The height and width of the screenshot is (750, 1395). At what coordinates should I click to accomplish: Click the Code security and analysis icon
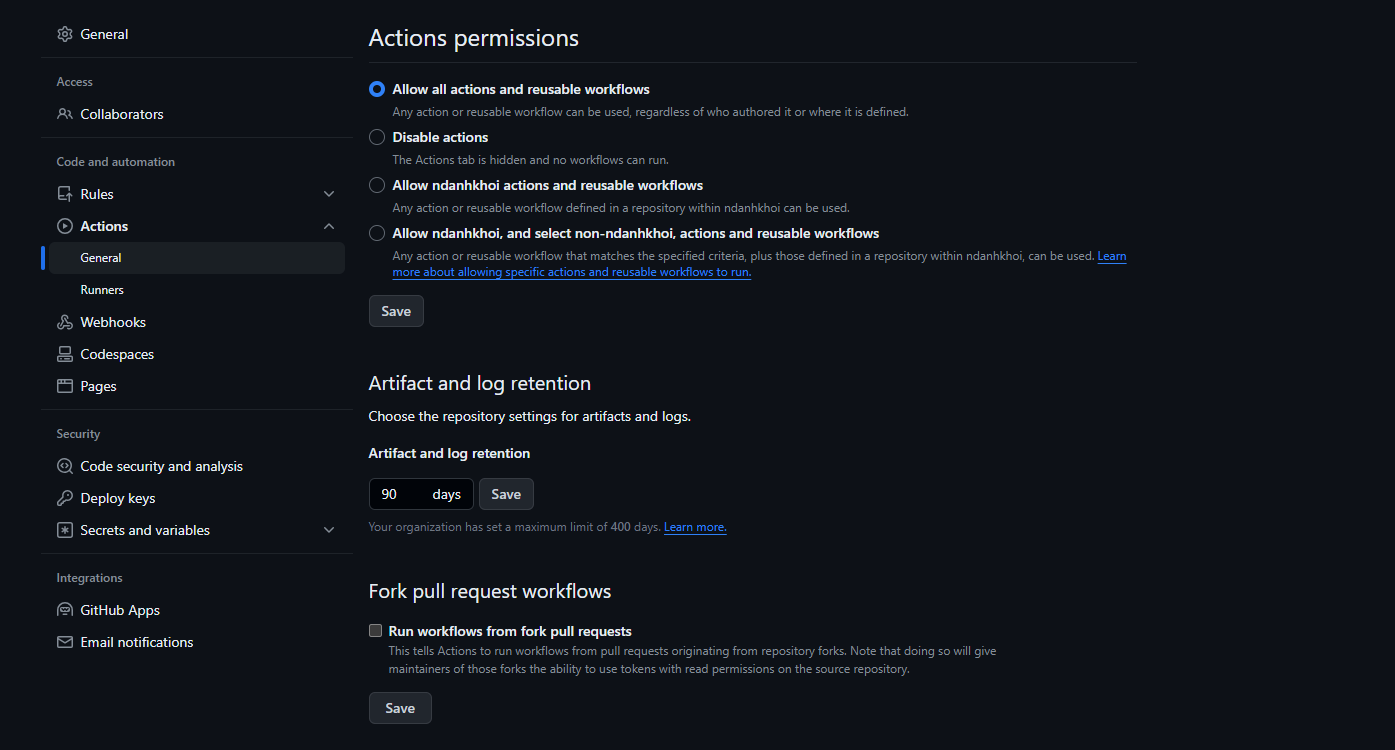(65, 466)
